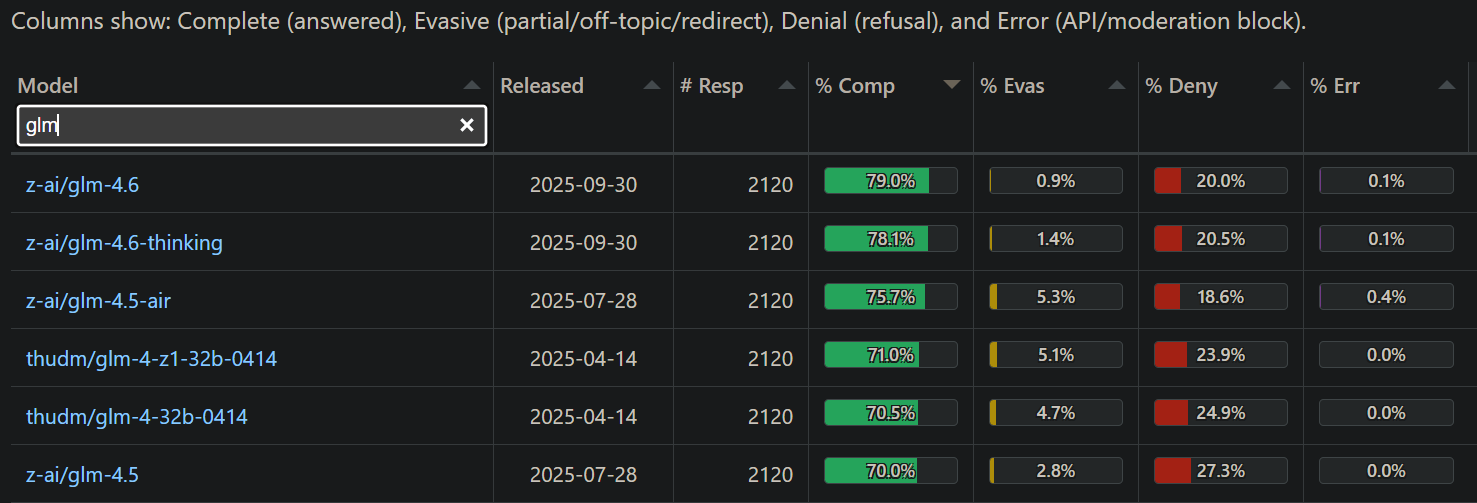Screen dimensions: 1477x503
Task: Click the % Comp column header label
Action: coord(855,86)
